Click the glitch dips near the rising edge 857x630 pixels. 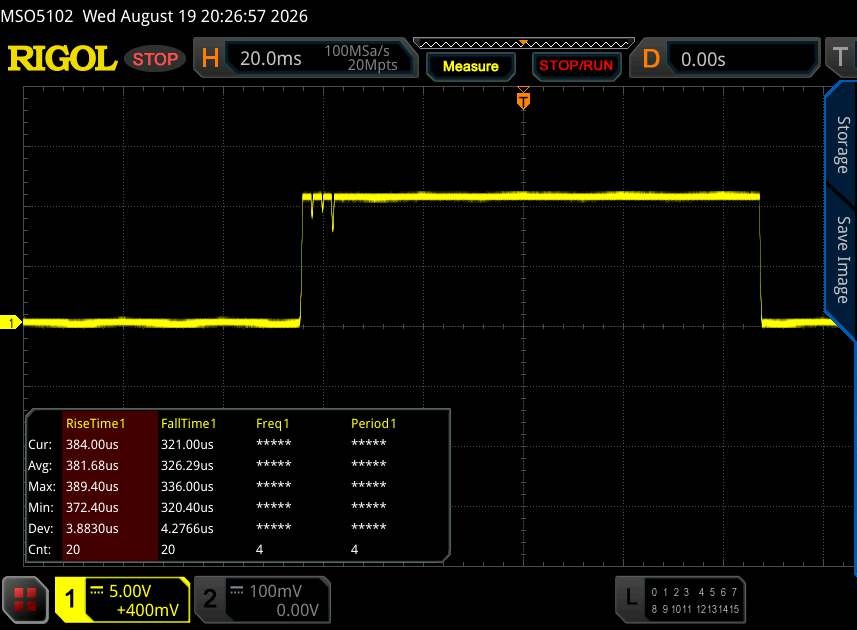322,210
